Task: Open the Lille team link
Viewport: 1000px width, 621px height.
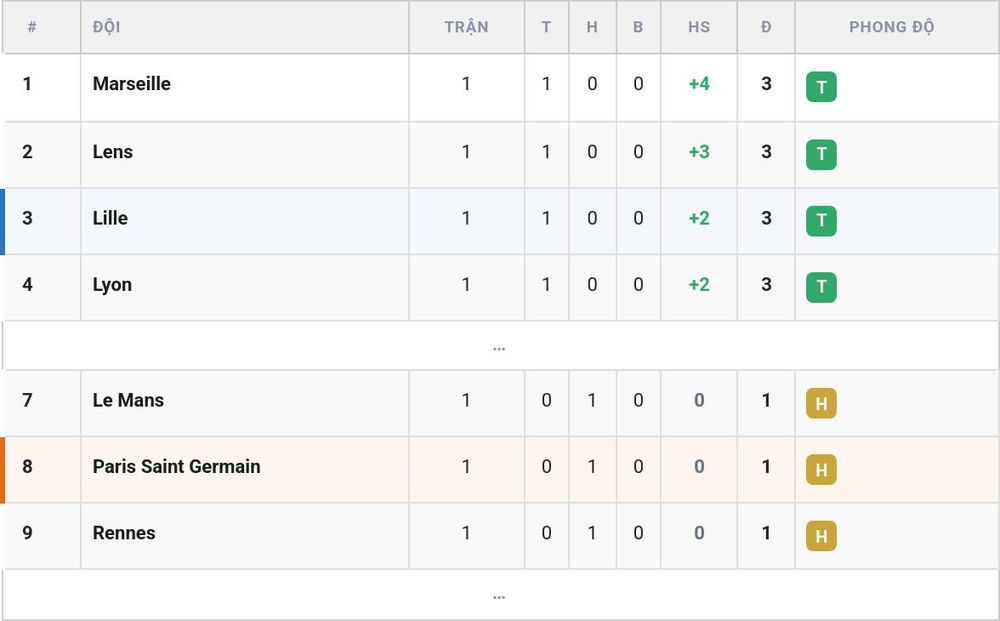Action: point(110,218)
